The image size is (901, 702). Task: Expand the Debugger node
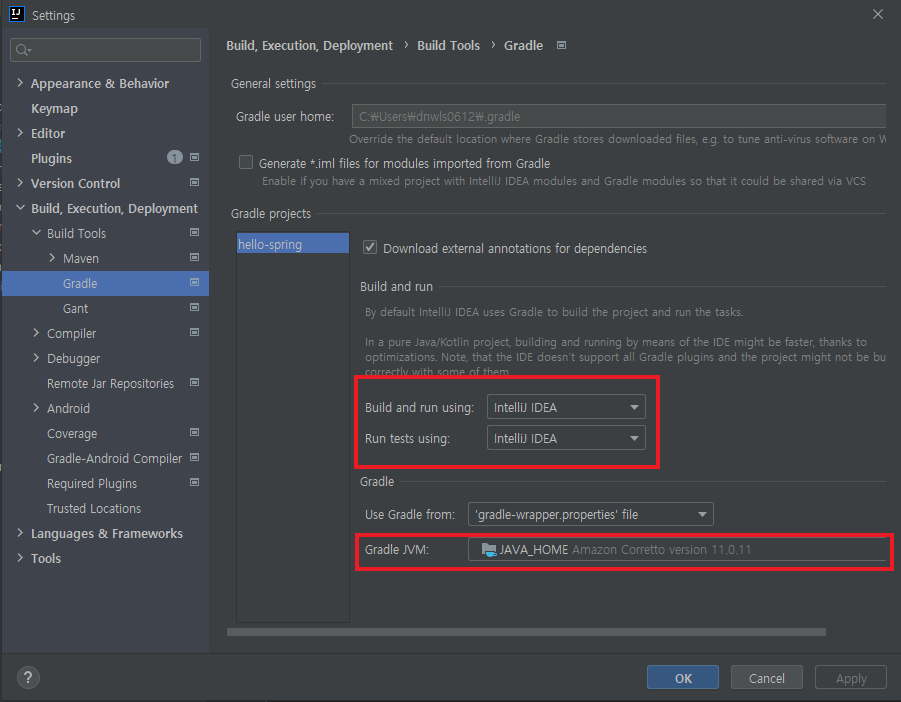(36, 358)
